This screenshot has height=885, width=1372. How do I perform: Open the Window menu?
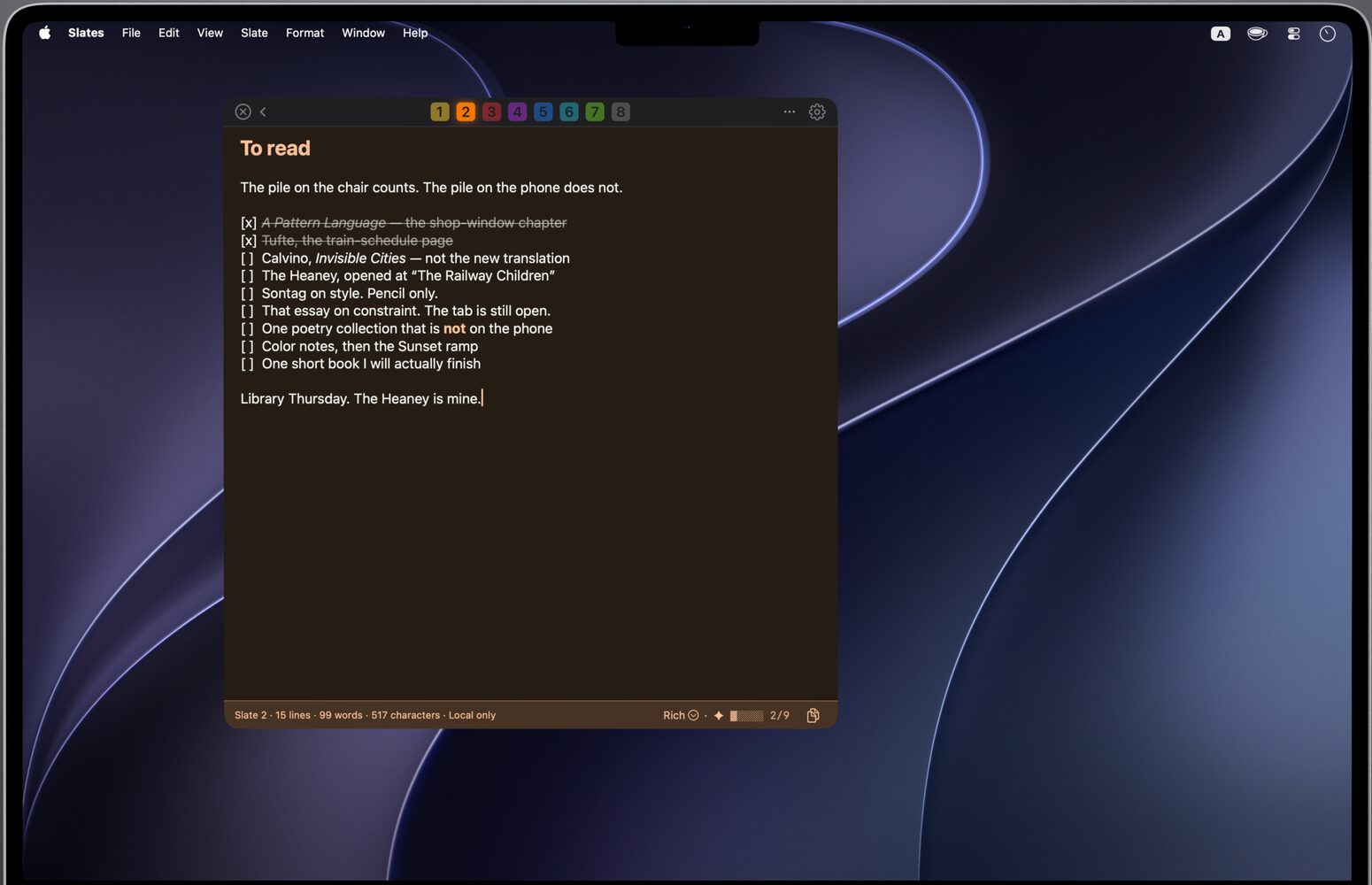363,33
